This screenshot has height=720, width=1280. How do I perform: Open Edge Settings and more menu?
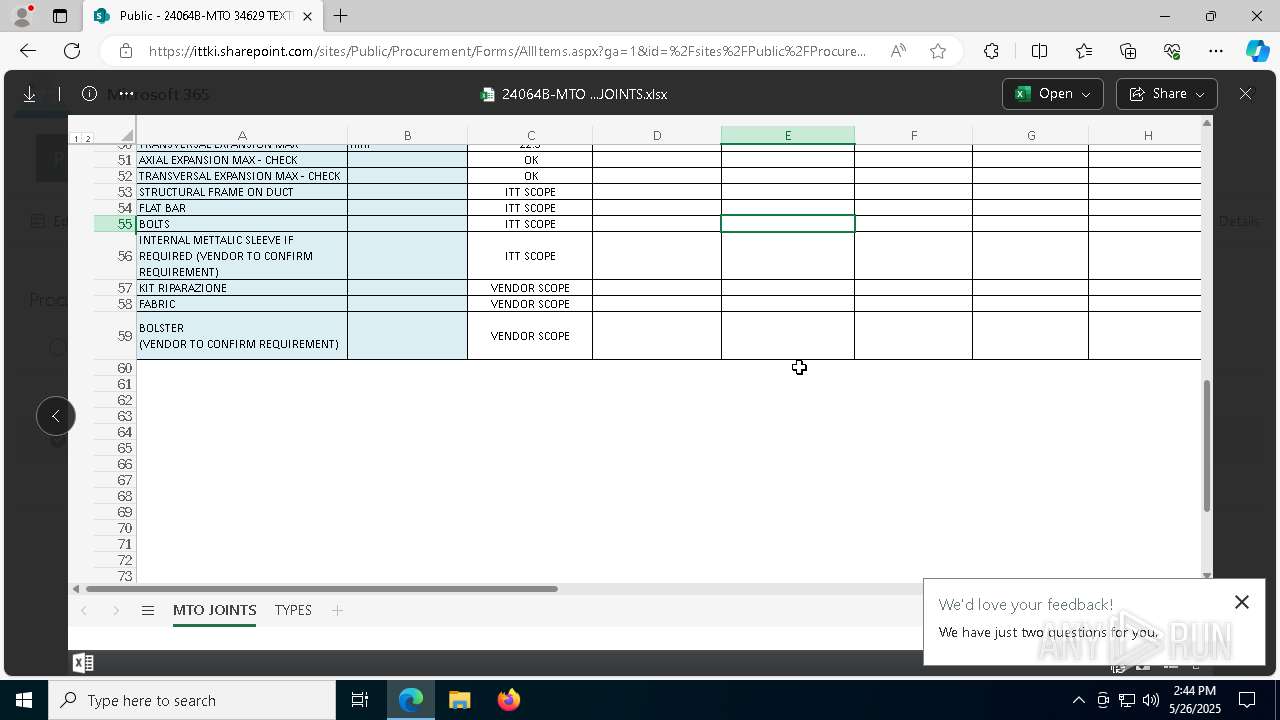pyautogui.click(x=1216, y=51)
